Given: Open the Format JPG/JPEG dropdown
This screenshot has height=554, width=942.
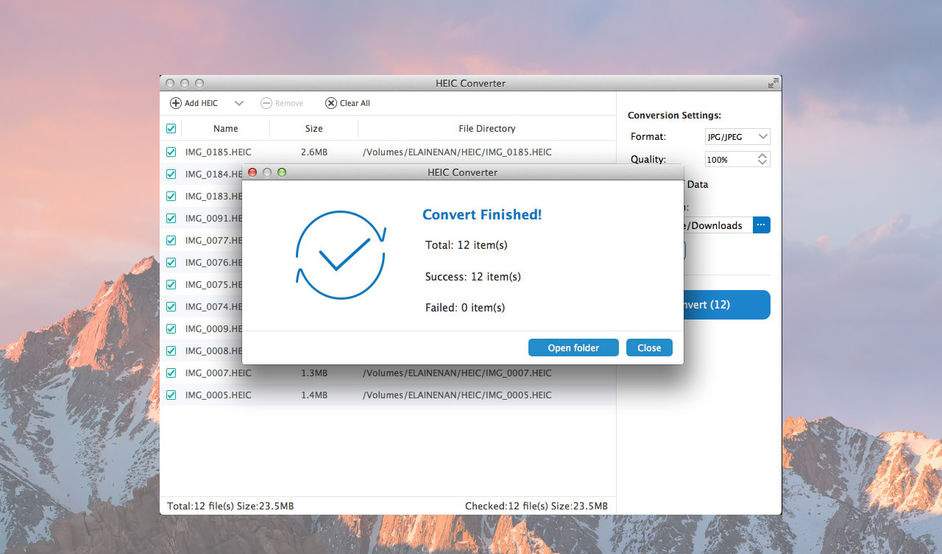Looking at the screenshot, I should coord(738,136).
